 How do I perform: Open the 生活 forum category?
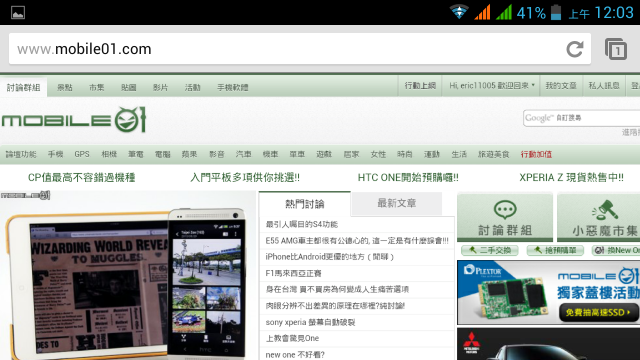(459, 154)
